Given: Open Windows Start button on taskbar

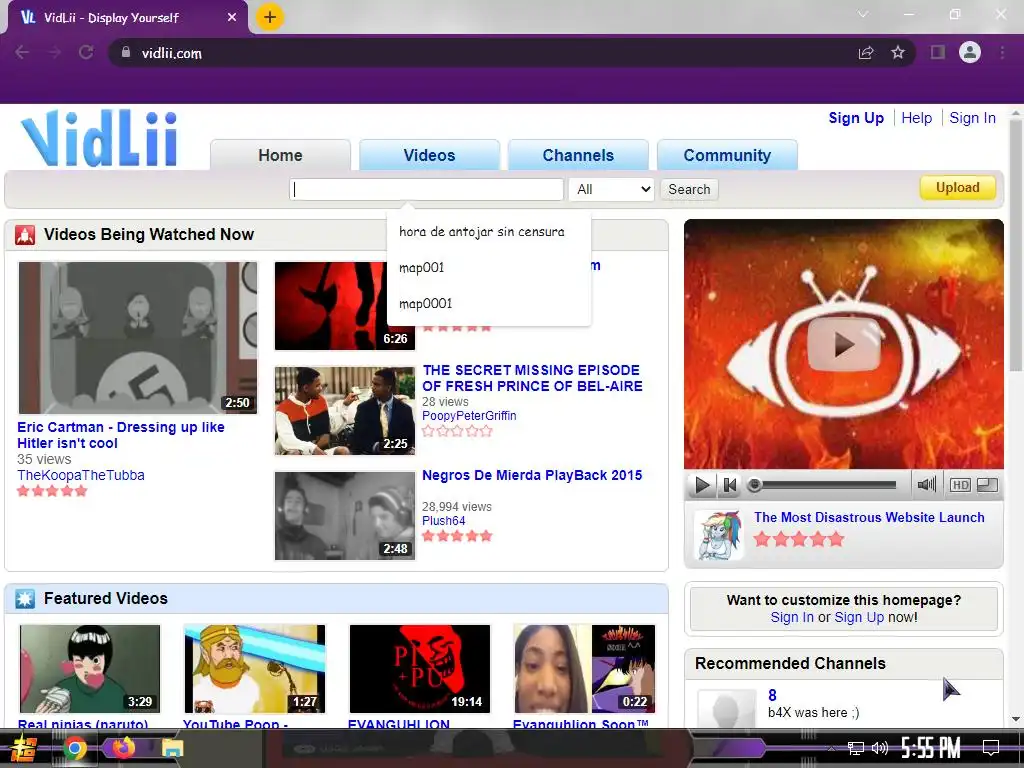Looking at the screenshot, I should 24,748.
